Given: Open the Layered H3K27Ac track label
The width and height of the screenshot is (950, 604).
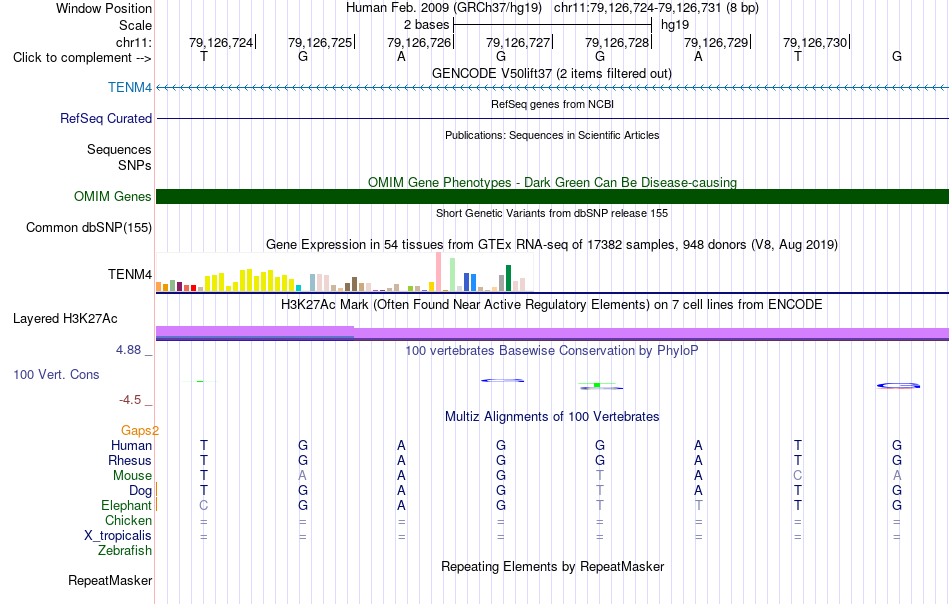Looking at the screenshot, I should click(x=65, y=318).
